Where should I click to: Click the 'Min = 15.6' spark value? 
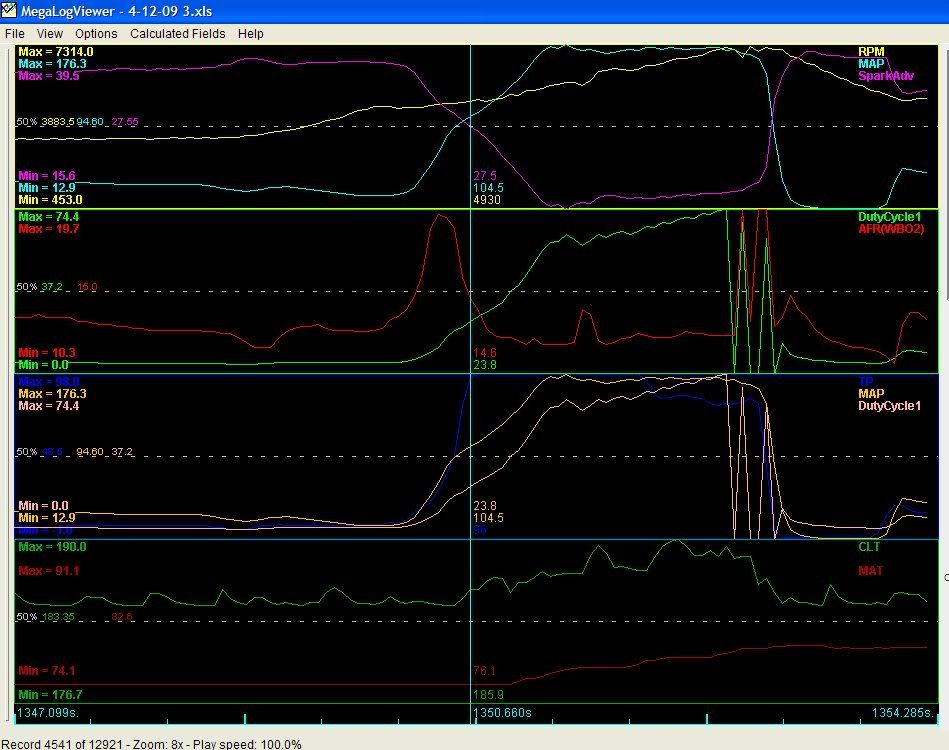(47, 176)
